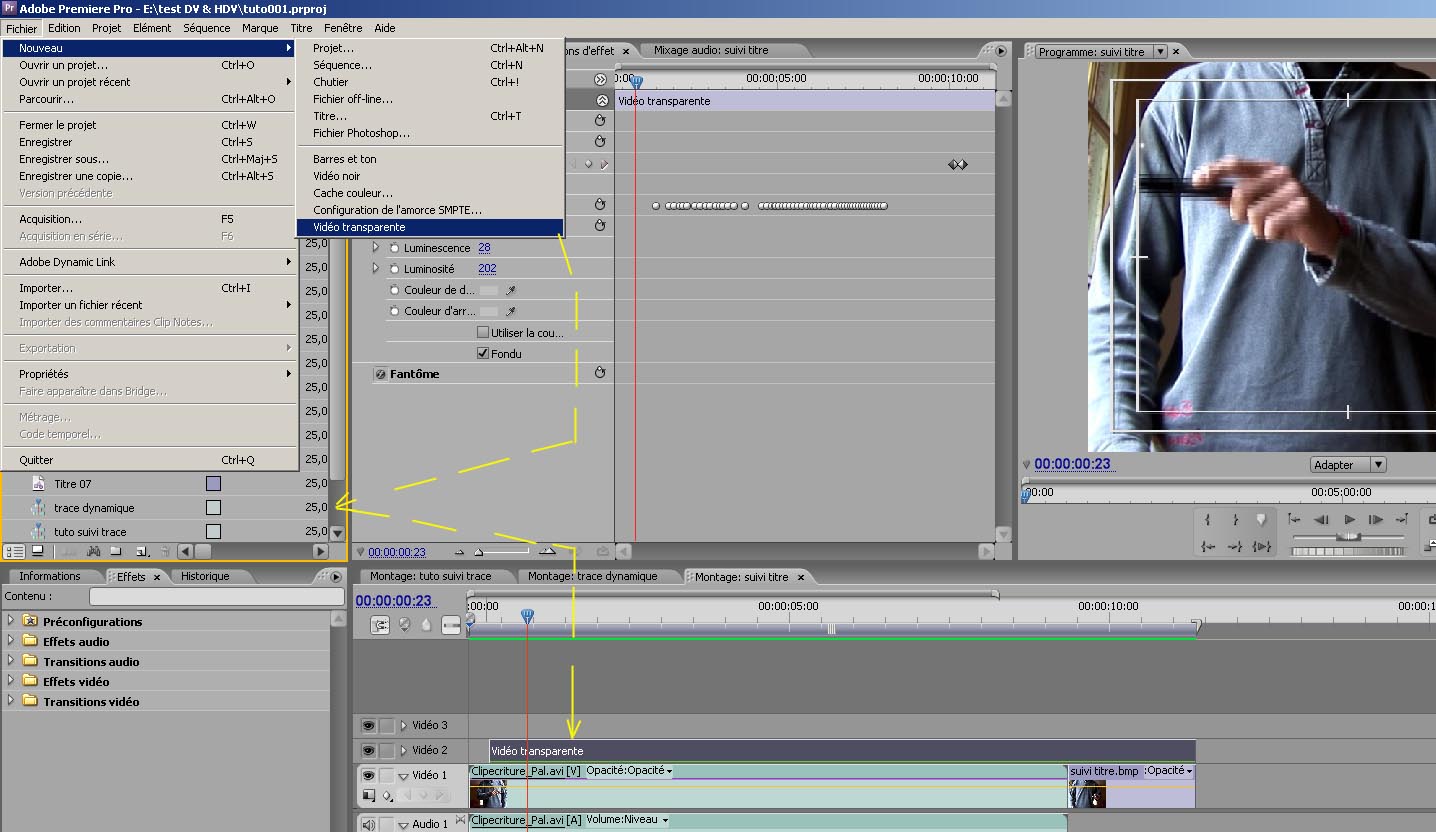
Task: Click eyedropper next to Couleur d'arr...
Action: point(510,311)
